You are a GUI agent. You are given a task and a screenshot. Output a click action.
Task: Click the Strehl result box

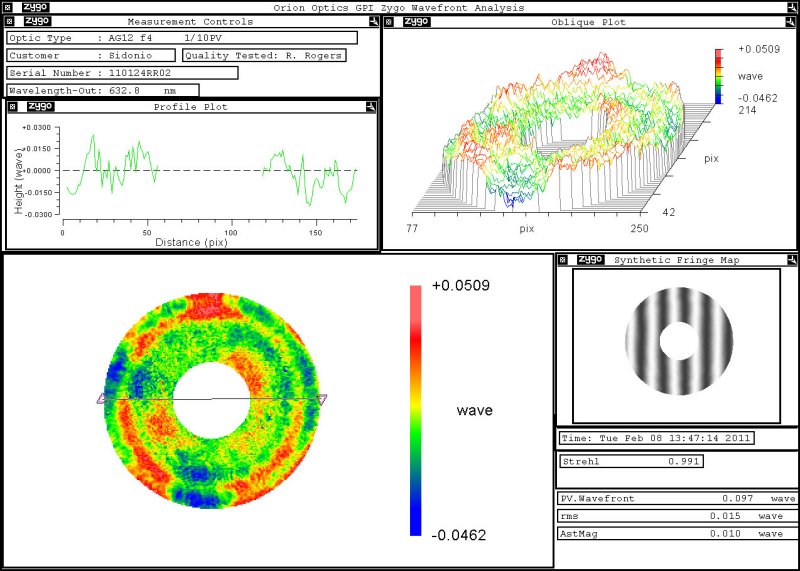pos(632,461)
